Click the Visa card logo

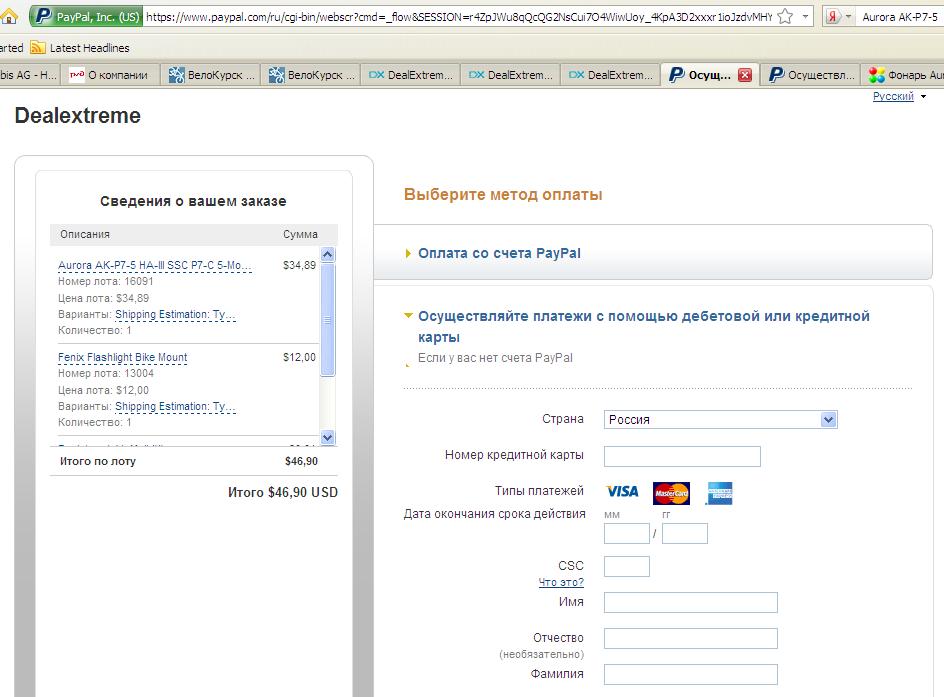point(623,492)
